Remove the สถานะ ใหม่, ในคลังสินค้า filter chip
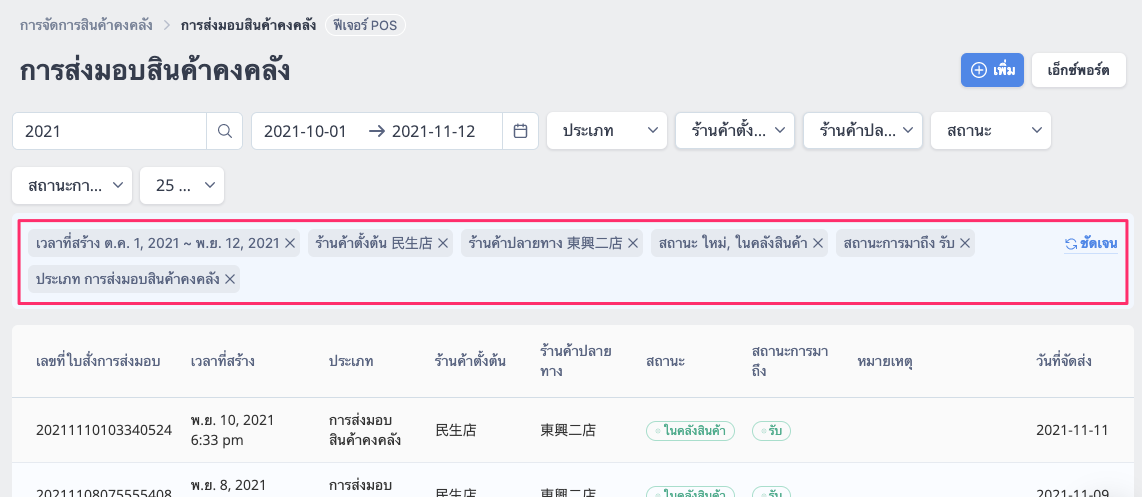This screenshot has height=497, width=1142. pyautogui.click(x=818, y=243)
